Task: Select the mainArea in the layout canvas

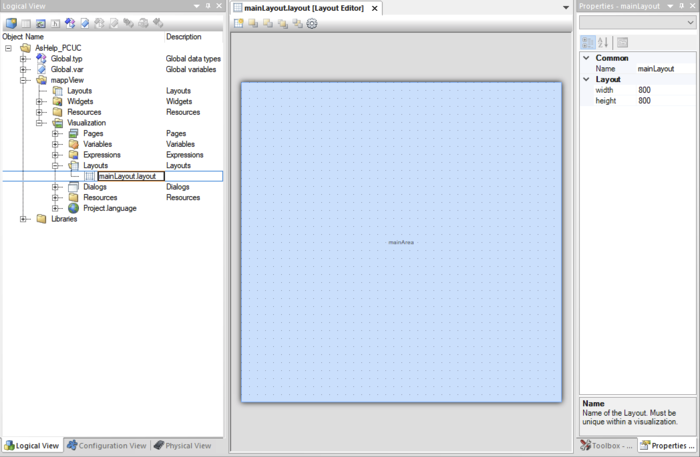Action: (x=401, y=242)
